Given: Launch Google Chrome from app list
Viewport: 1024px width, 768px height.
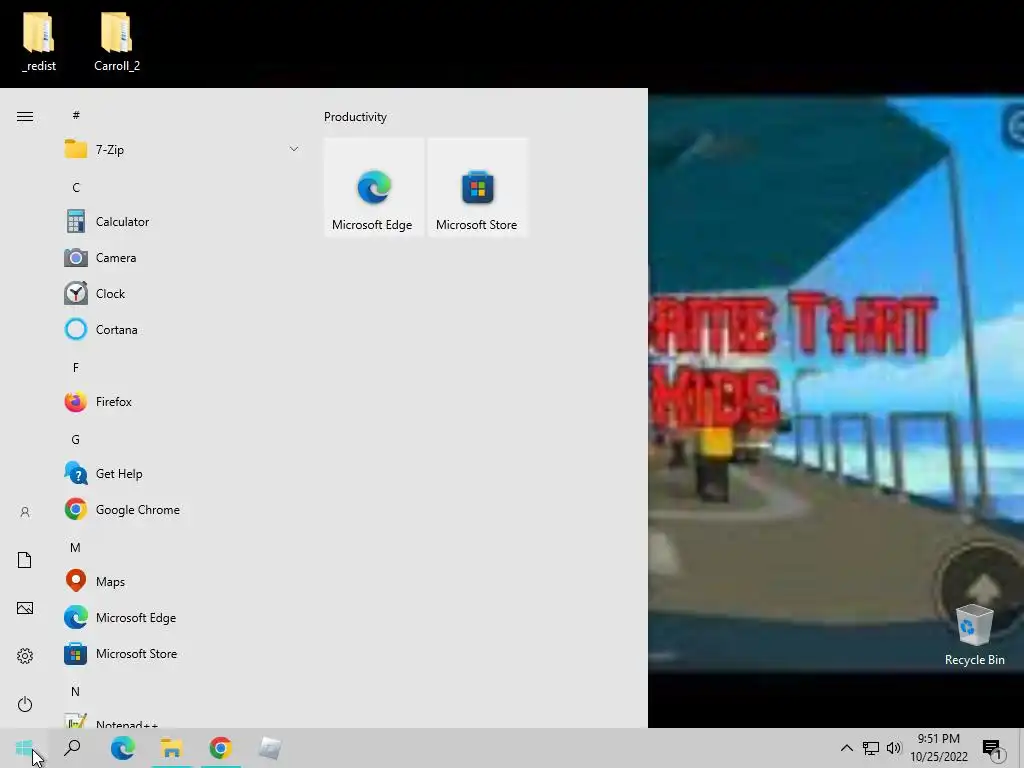Looking at the screenshot, I should tap(182, 509).
